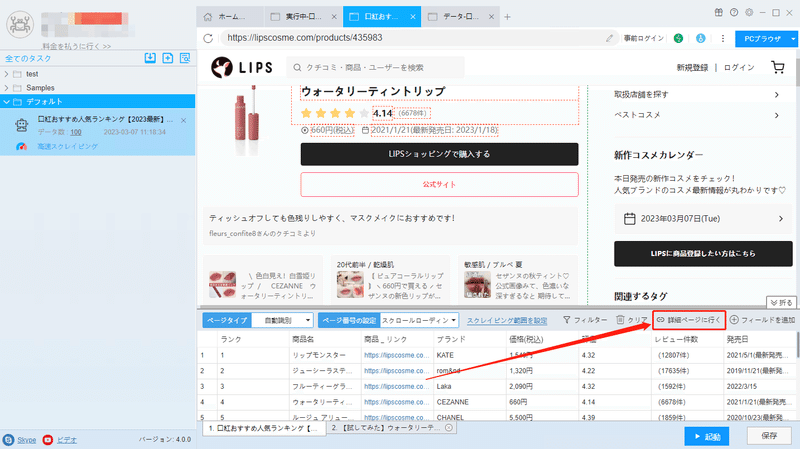Click the task robot icon for 口紅おすすめ task

pos(21,125)
